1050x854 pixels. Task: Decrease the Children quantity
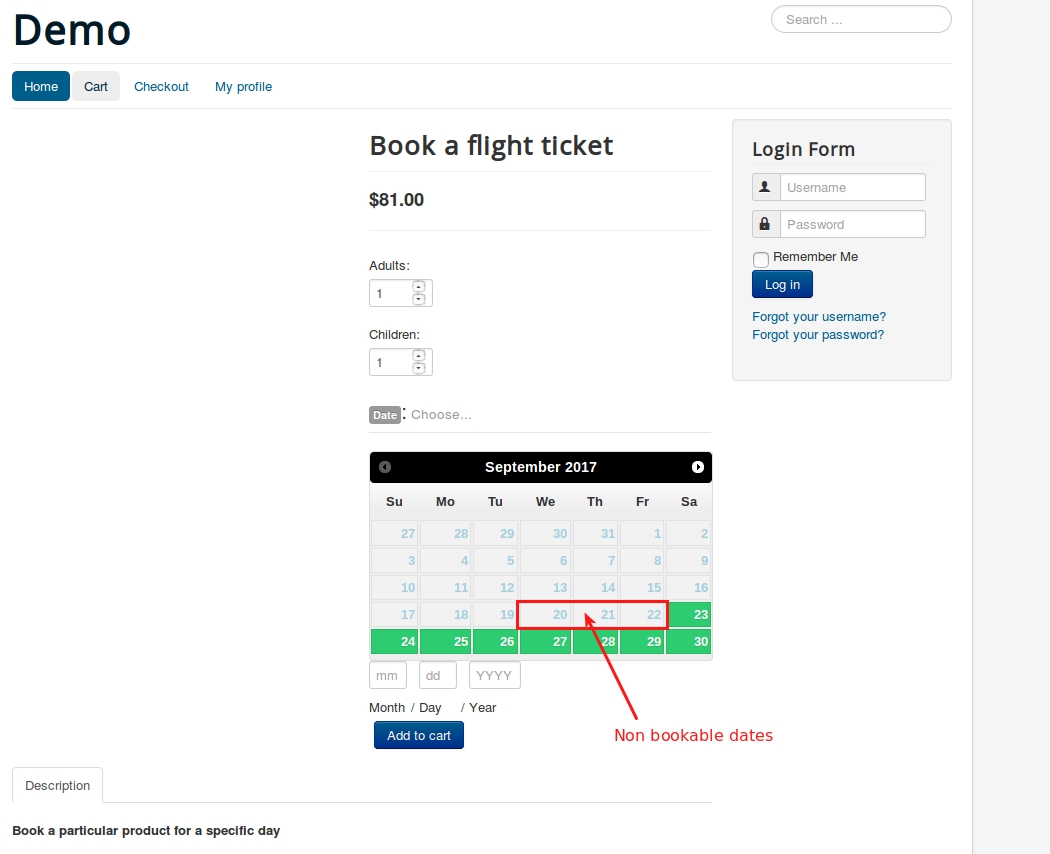[x=419, y=368]
